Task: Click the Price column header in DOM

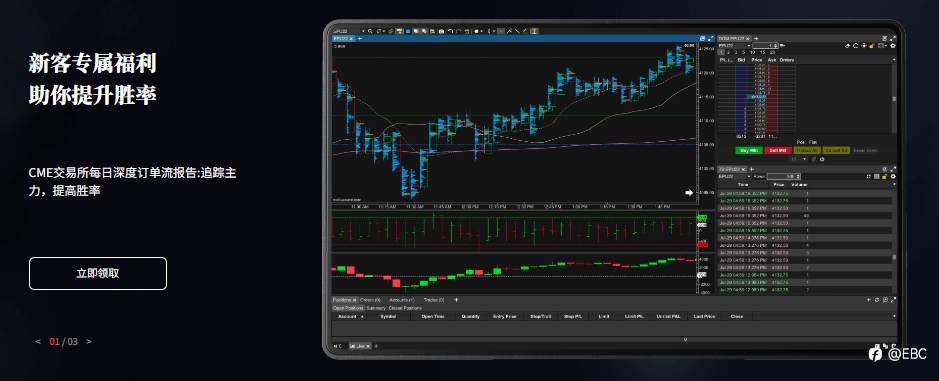Action: click(x=757, y=61)
